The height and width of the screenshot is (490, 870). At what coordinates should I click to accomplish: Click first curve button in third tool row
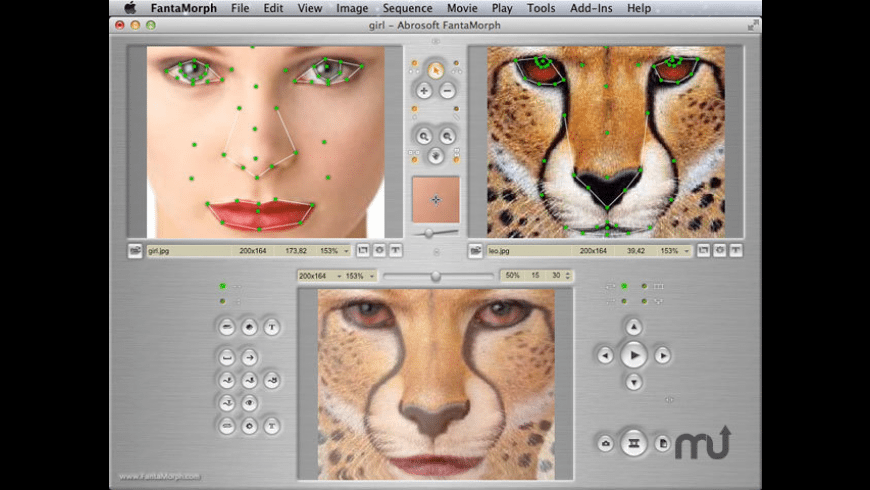(226, 380)
